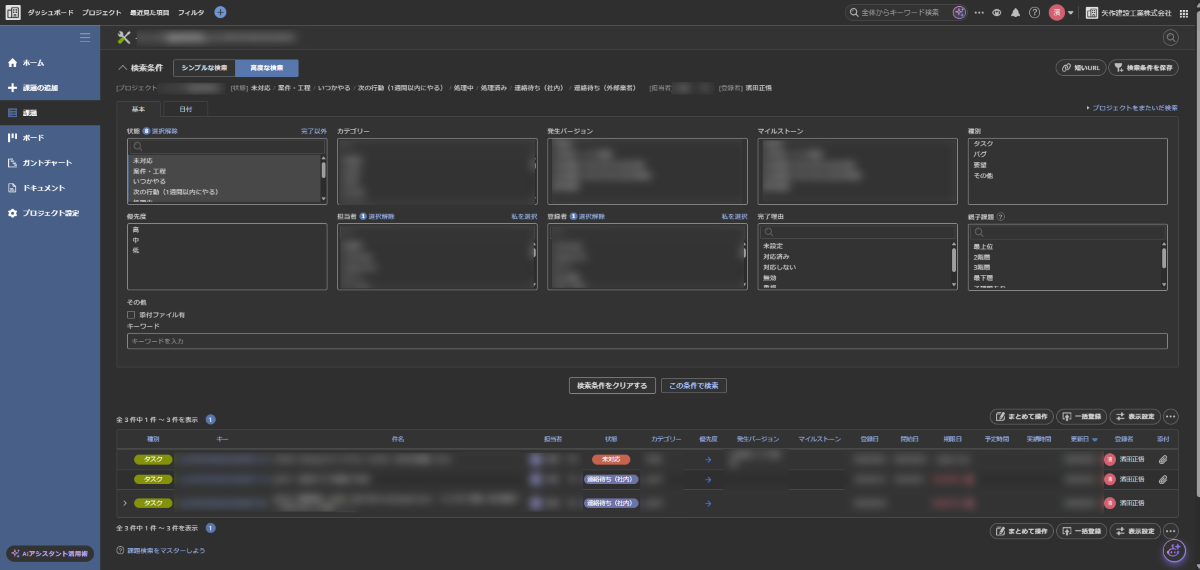Click the この条件で検索 button

(693, 385)
